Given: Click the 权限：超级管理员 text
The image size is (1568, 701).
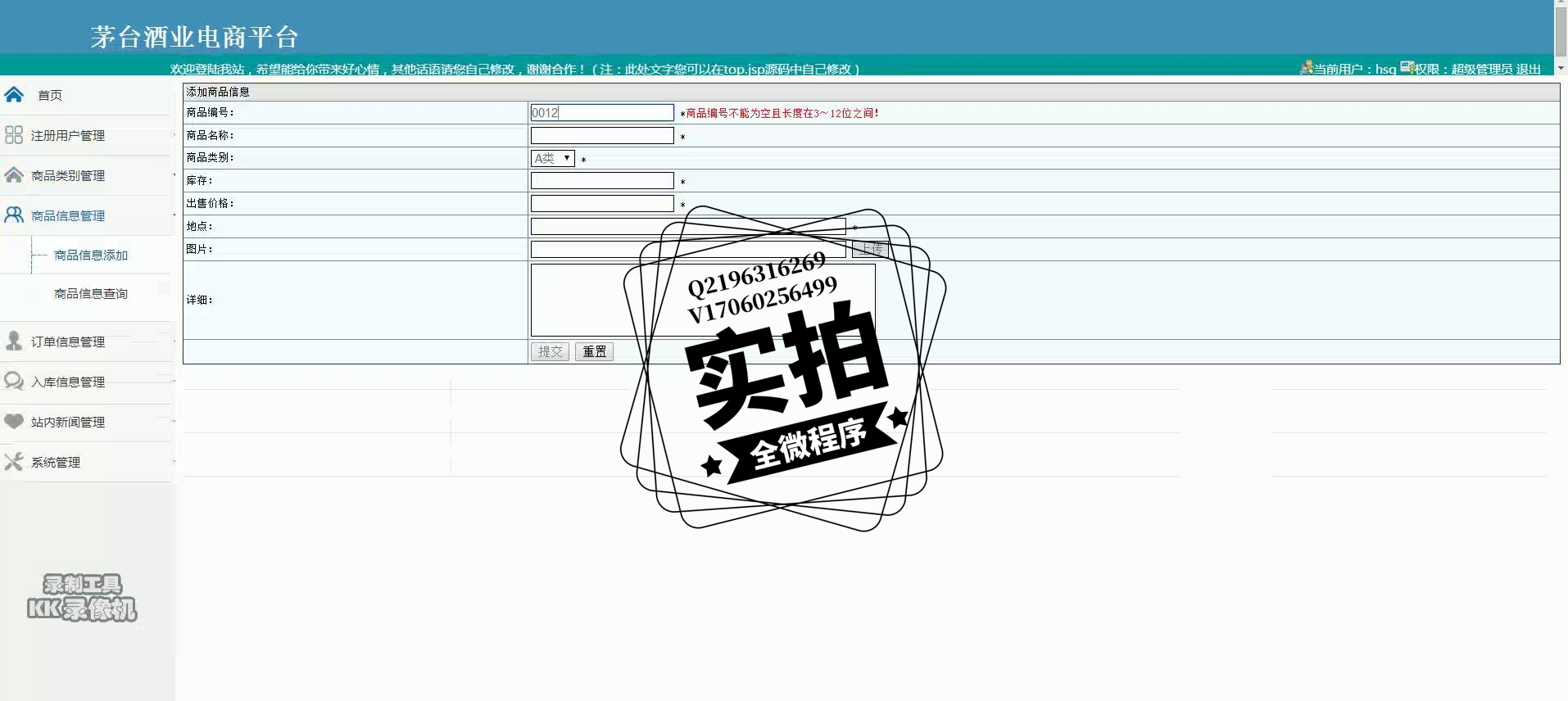Looking at the screenshot, I should point(1464,69).
